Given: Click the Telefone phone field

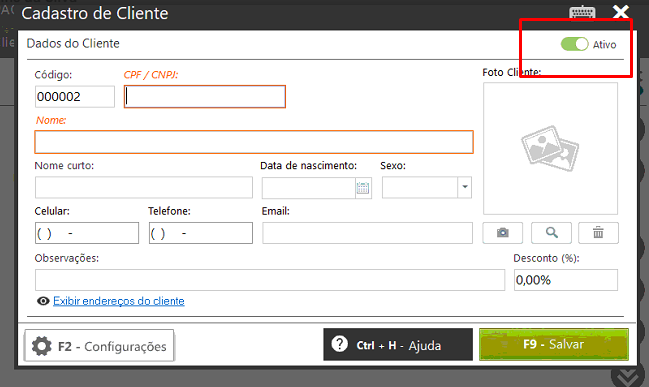Looking at the screenshot, I should (201, 233).
